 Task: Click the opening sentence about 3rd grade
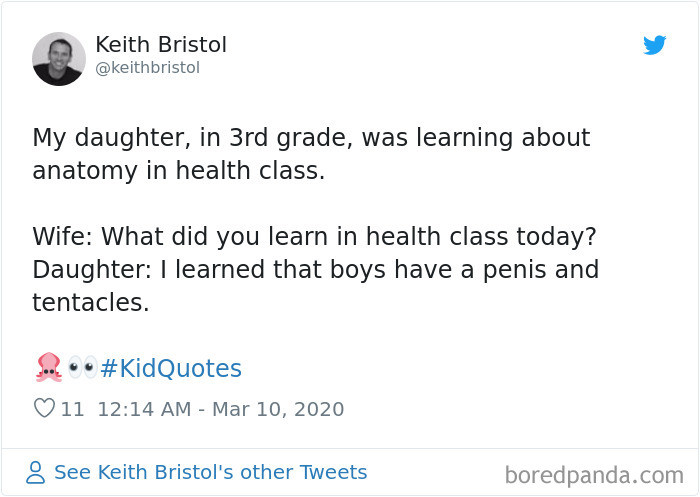click(311, 138)
